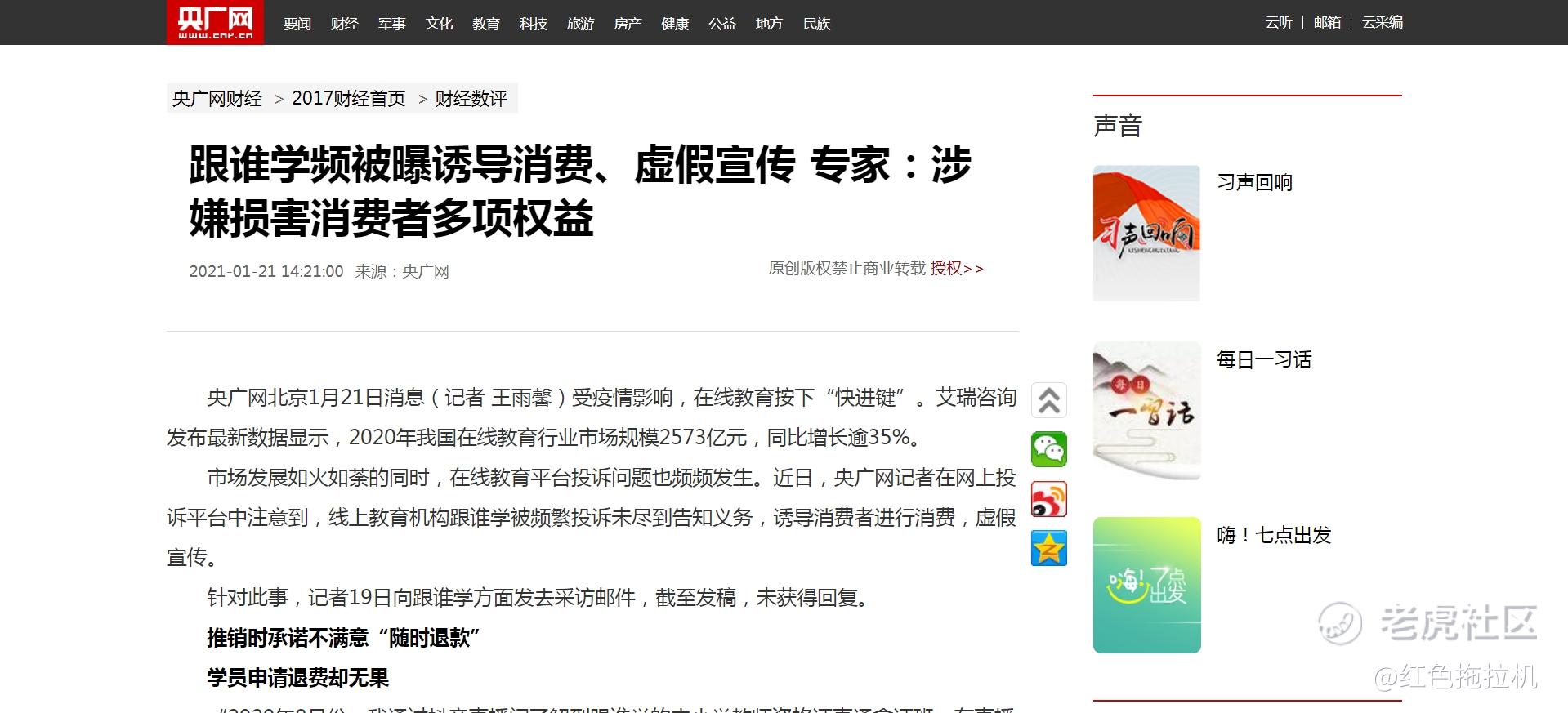Share article to QZone star icon
Viewport: 1568px width, 713px height.
point(1049,548)
